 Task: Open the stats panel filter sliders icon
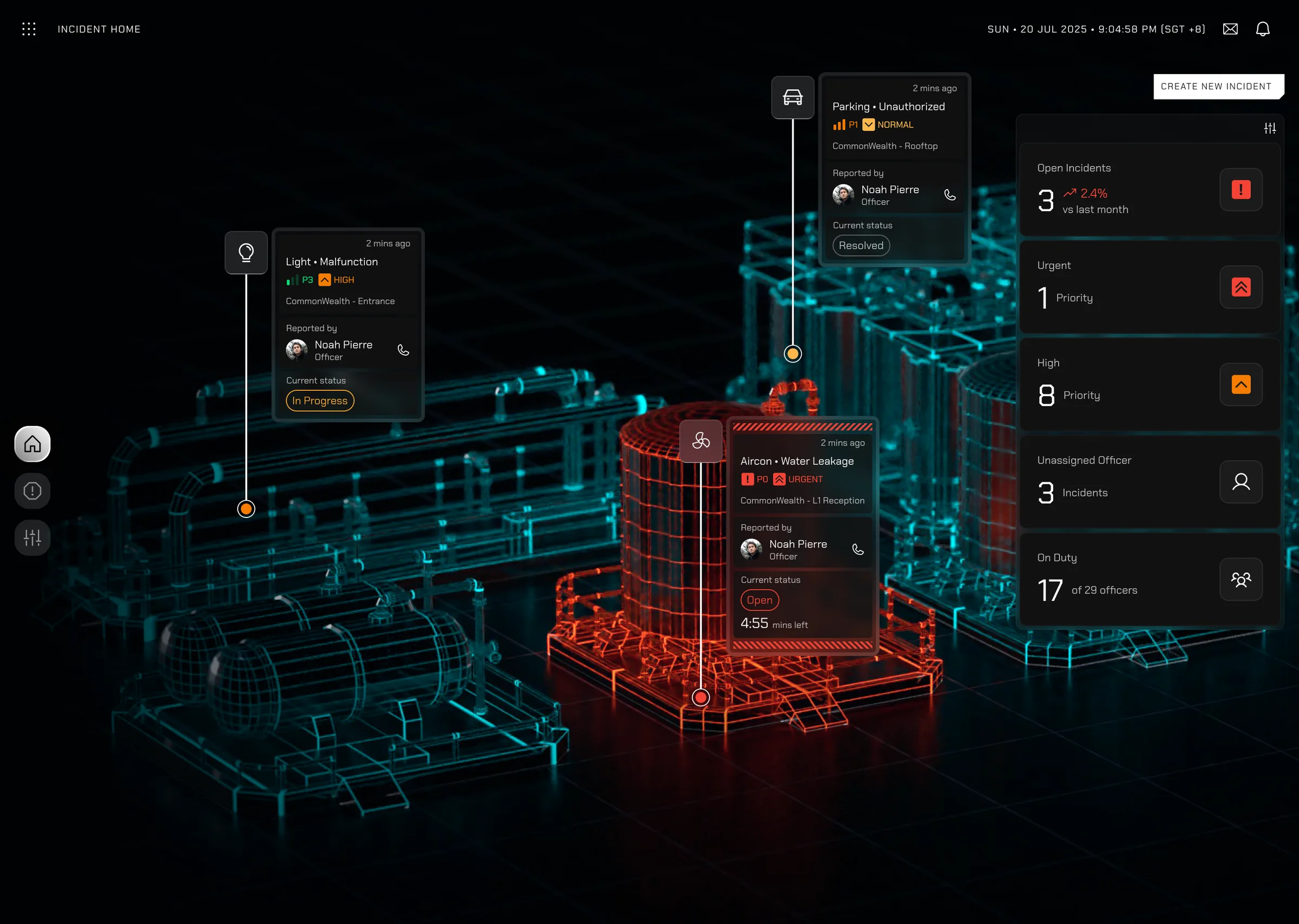pos(1269,129)
